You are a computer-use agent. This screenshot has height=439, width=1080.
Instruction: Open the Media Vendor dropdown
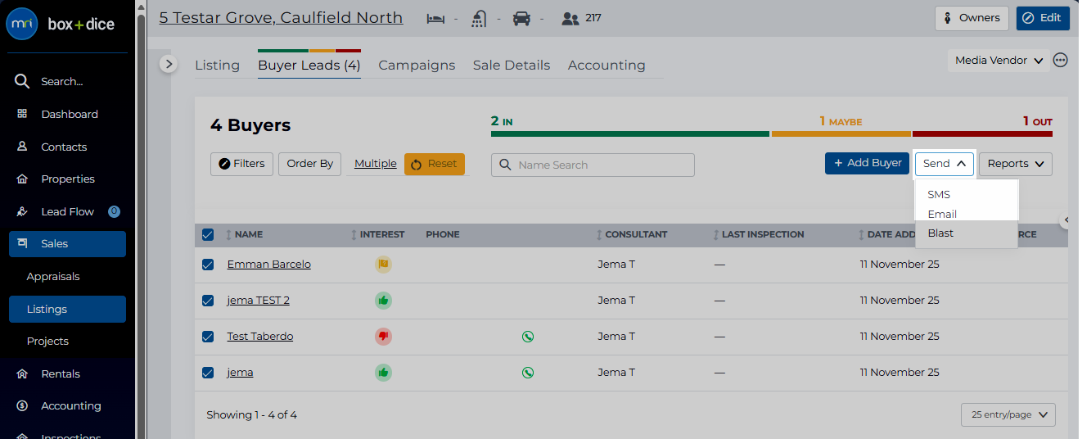[x=999, y=61]
